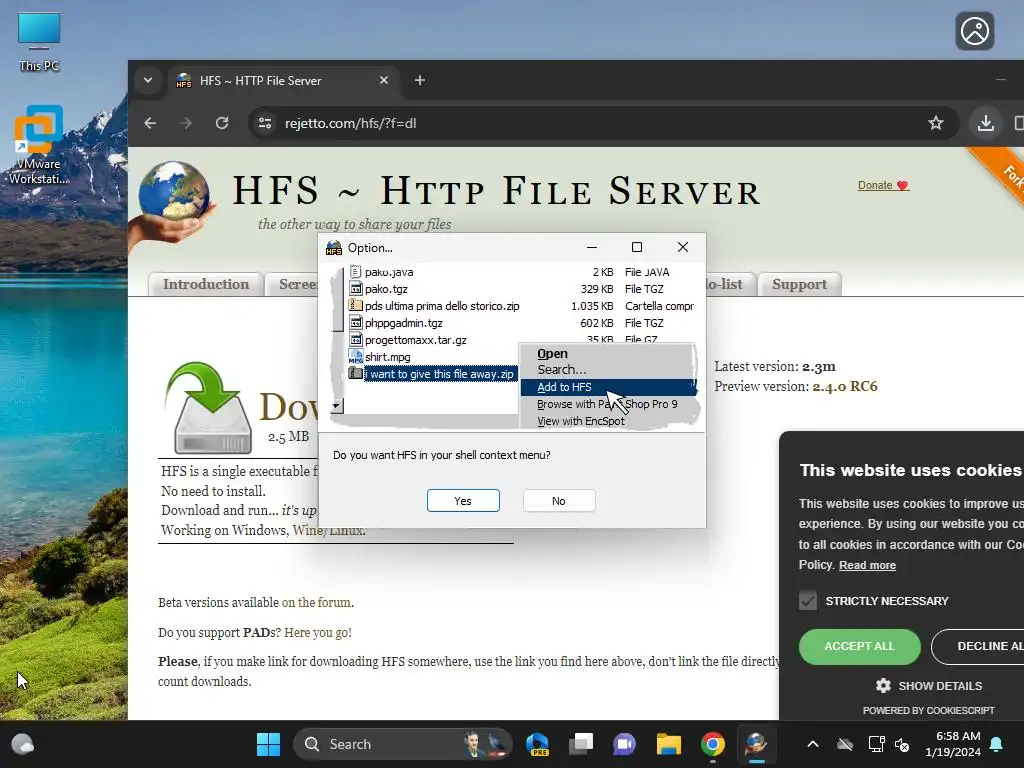Accept all cookies
1024x768 pixels.
coord(859,647)
